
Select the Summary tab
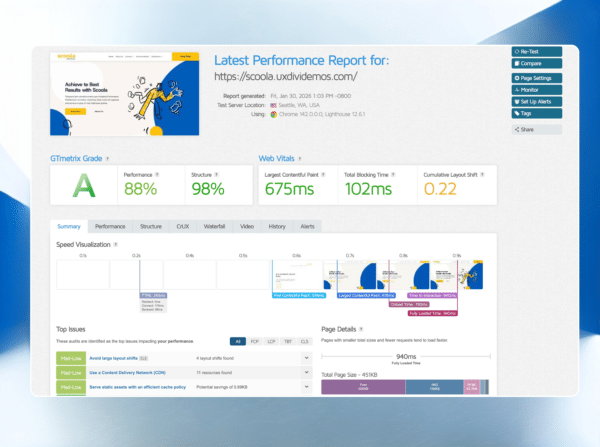click(69, 226)
